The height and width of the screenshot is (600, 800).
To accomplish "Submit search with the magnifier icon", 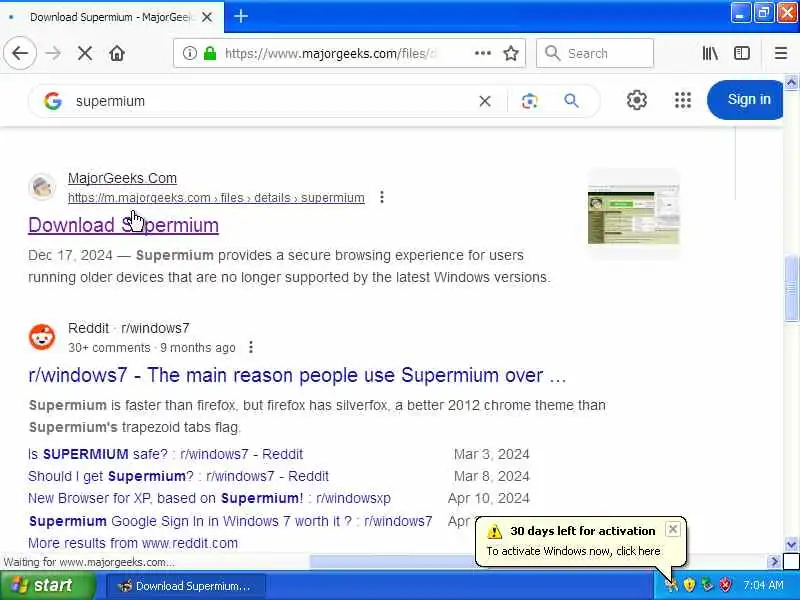I will [571, 101].
